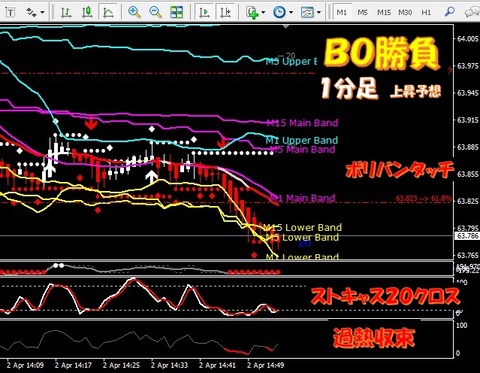Select the M1 timeframe
Viewport: 480px width, 373px height.
pyautogui.click(x=342, y=13)
